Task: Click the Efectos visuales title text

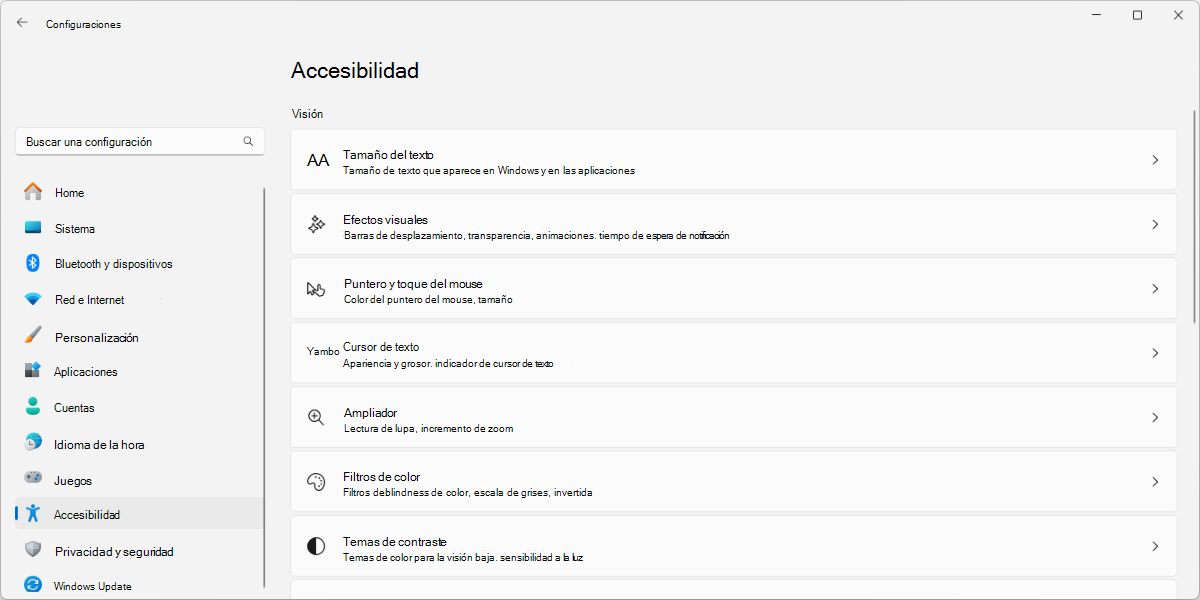Action: 385,219
